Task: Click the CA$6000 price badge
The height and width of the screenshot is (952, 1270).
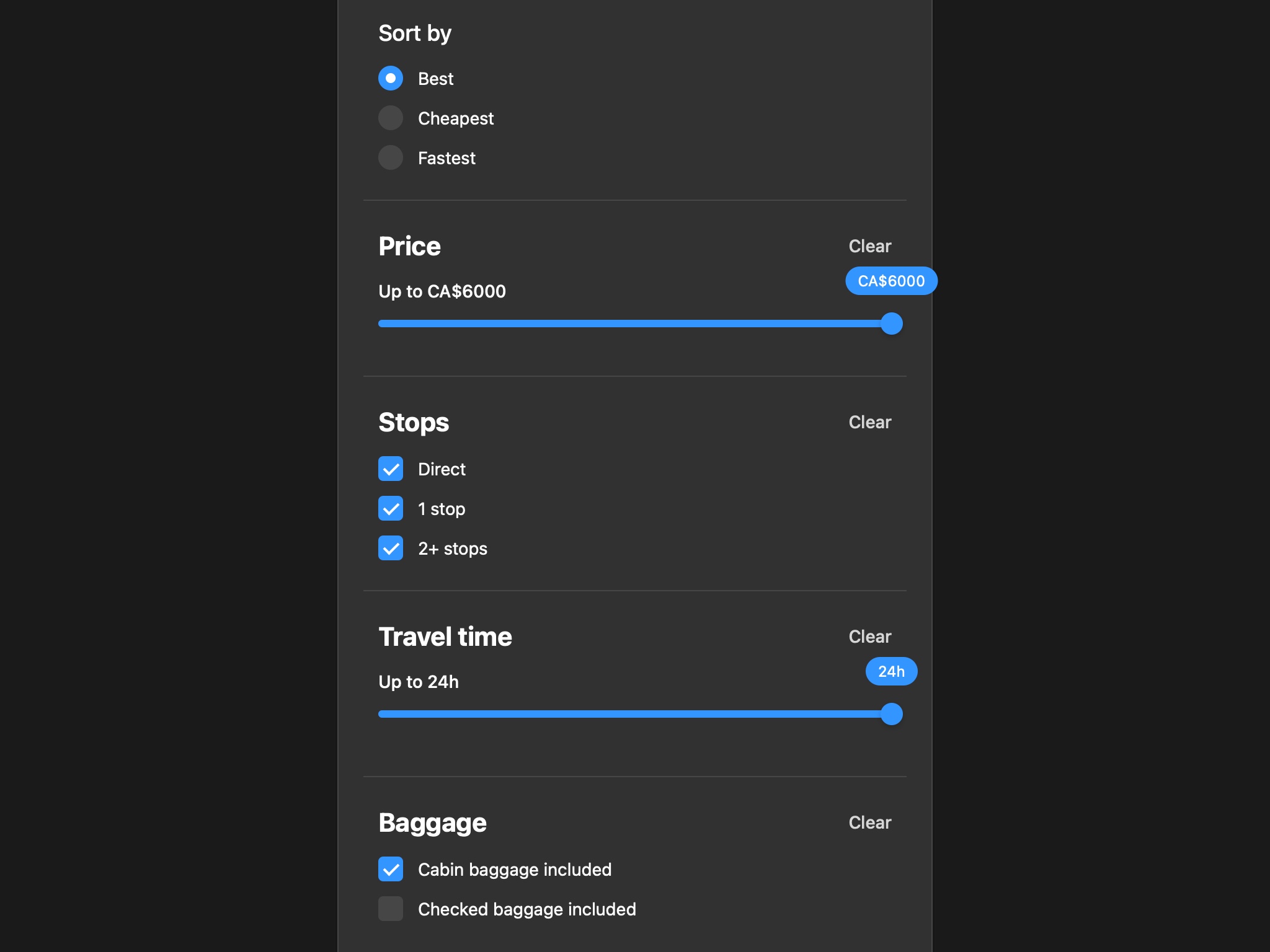Action: [891, 281]
